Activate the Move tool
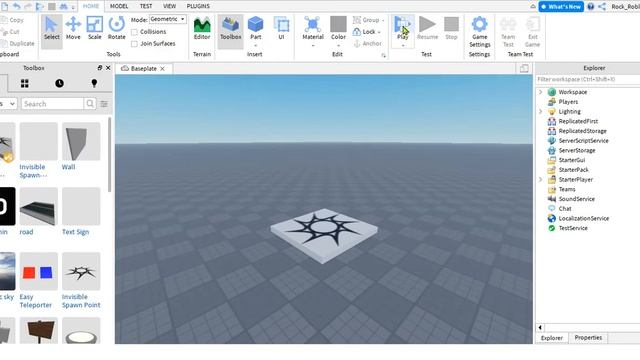 tap(73, 28)
